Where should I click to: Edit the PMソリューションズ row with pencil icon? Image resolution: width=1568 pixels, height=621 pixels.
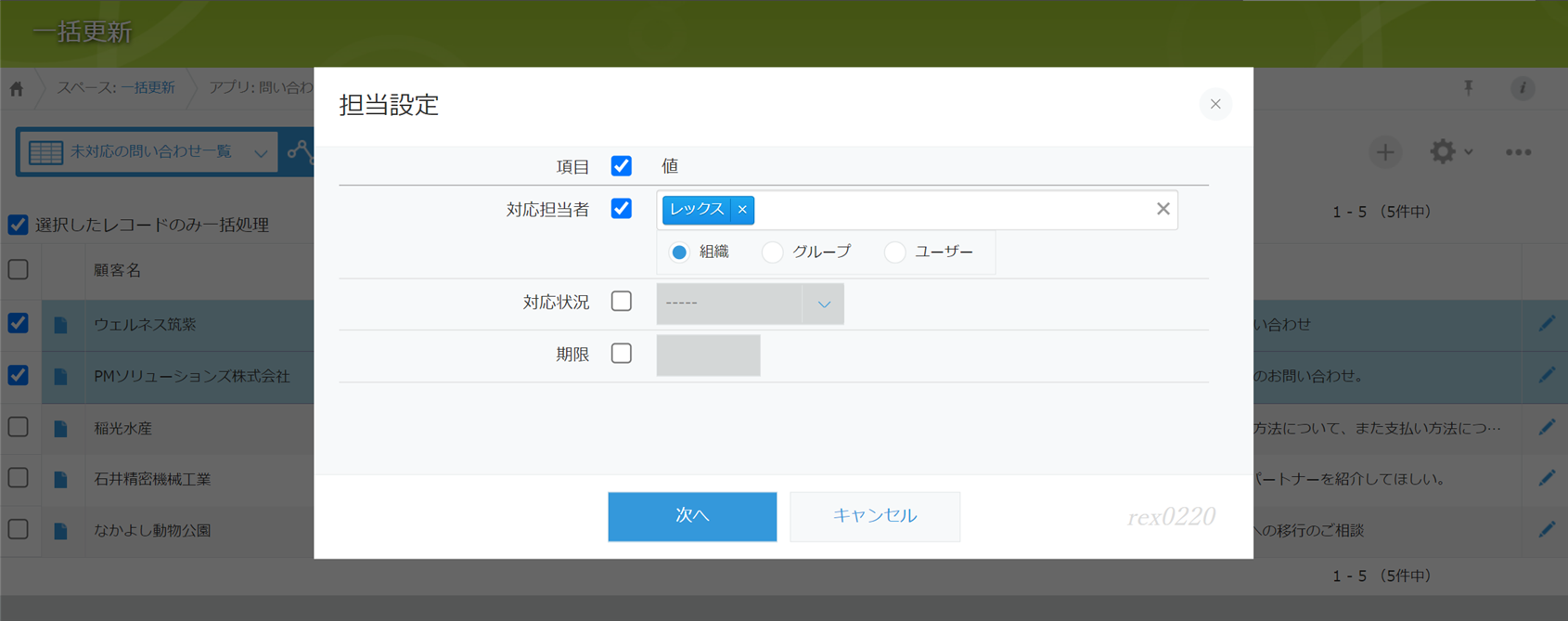point(1547,375)
